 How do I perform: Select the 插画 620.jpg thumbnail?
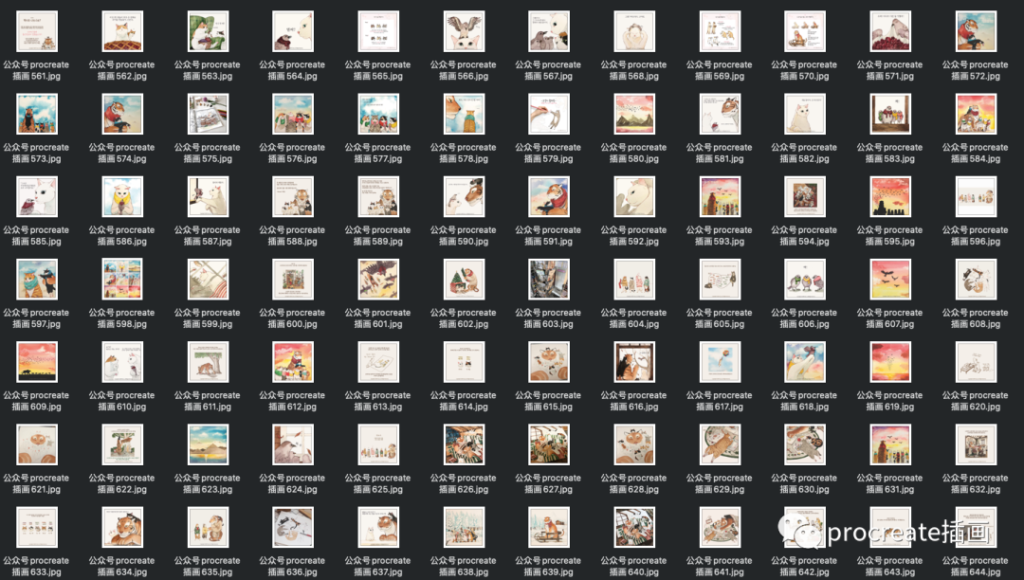976,362
